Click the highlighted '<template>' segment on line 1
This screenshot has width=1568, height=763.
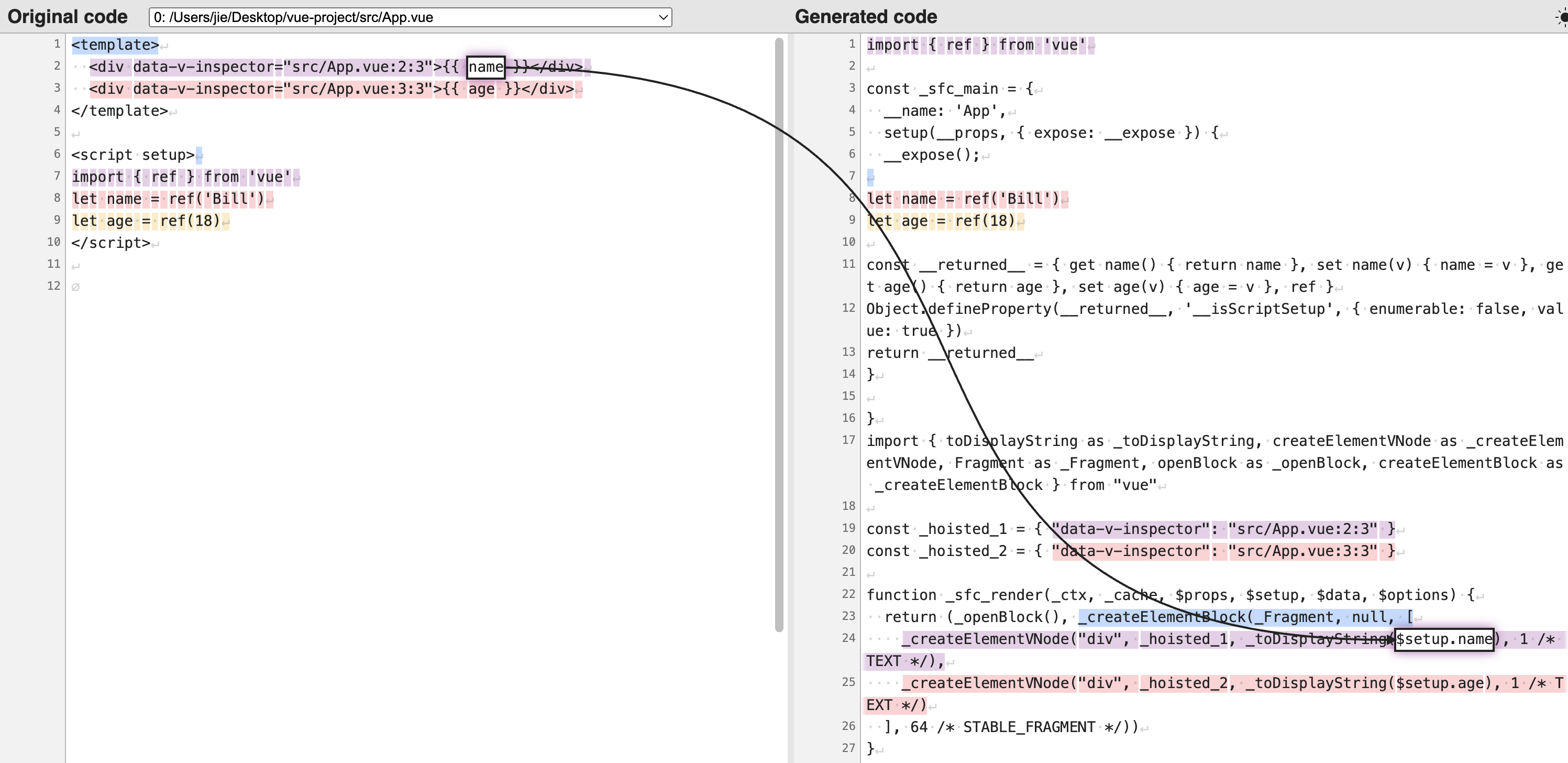115,45
